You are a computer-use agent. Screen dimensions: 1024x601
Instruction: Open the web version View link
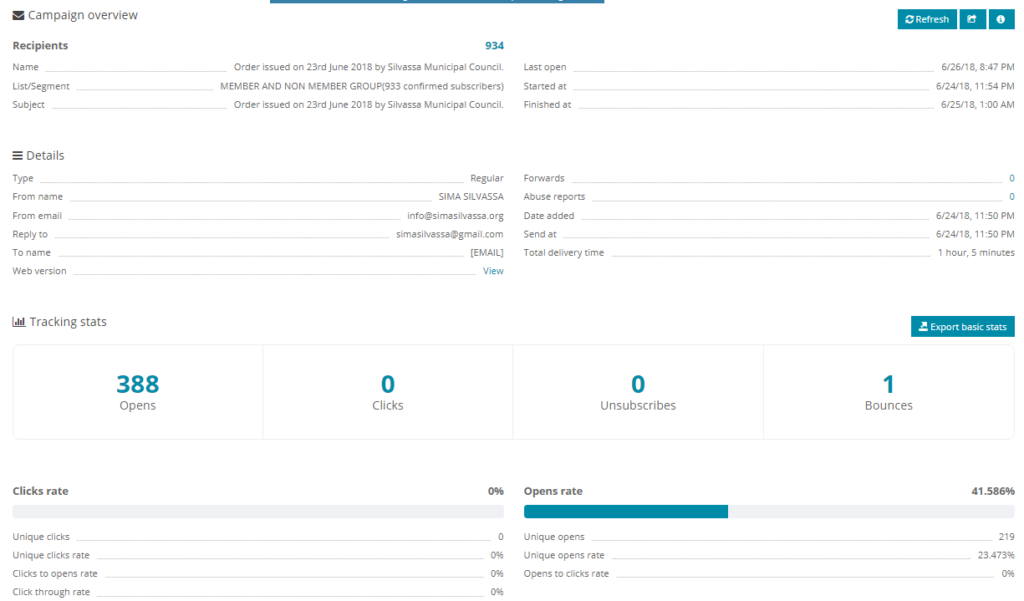point(493,271)
